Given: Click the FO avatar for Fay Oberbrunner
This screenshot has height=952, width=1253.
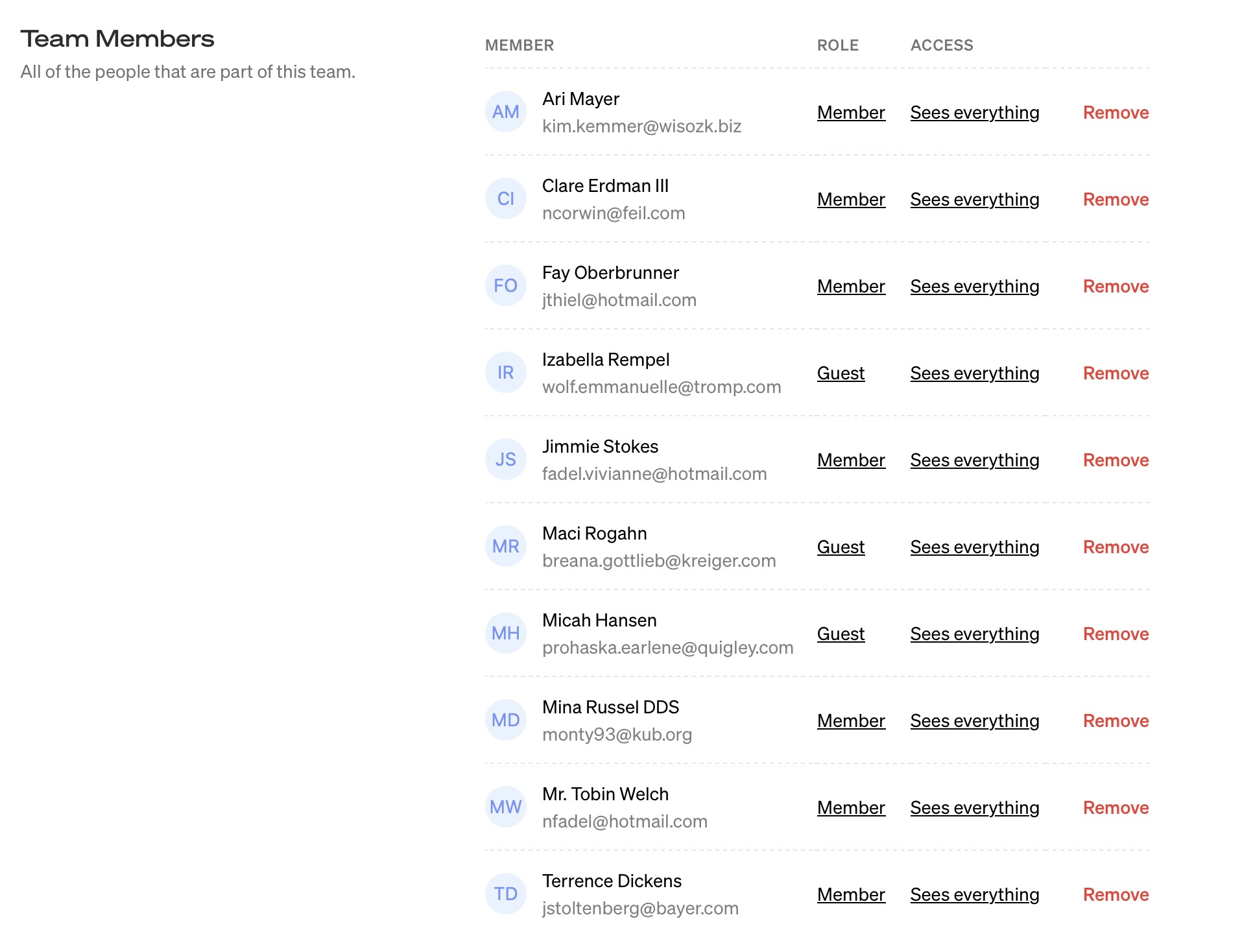Looking at the screenshot, I should (x=505, y=285).
